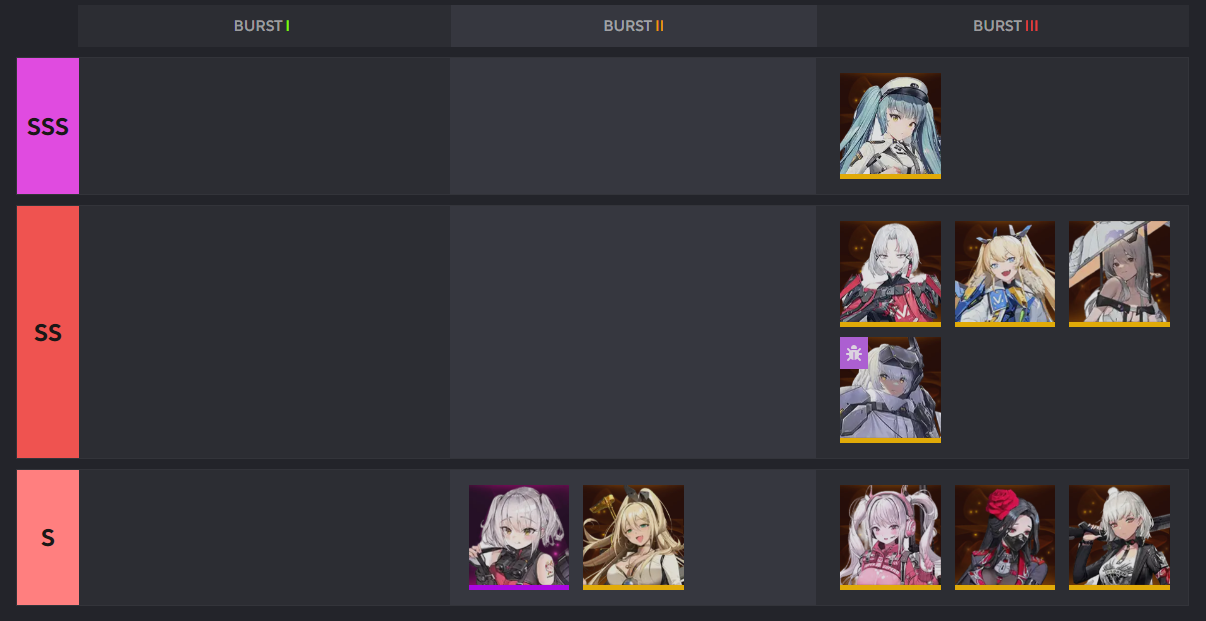This screenshot has height=621, width=1206.
Task: Click the empty Burst II cell in SS row
Action: pyautogui.click(x=634, y=332)
